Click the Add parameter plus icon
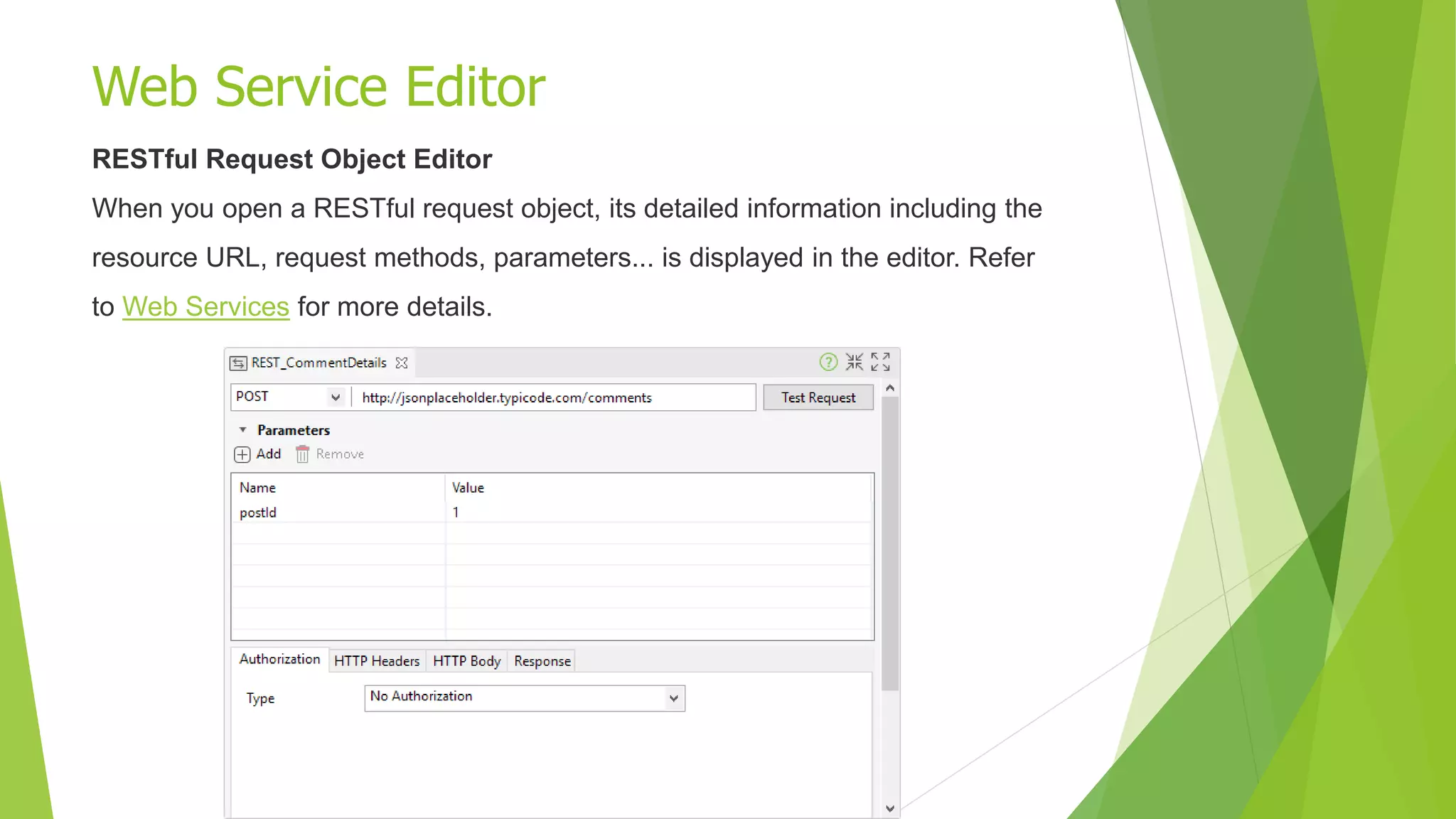This screenshot has width=1456, height=819. 242,454
